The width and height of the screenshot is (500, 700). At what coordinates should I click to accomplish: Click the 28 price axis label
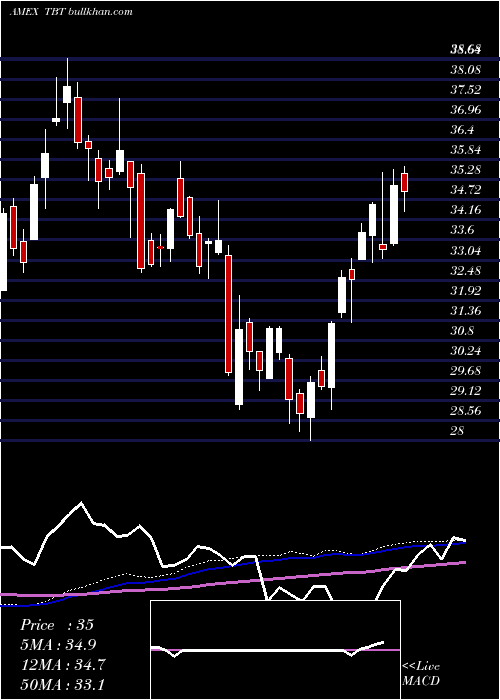point(457,431)
